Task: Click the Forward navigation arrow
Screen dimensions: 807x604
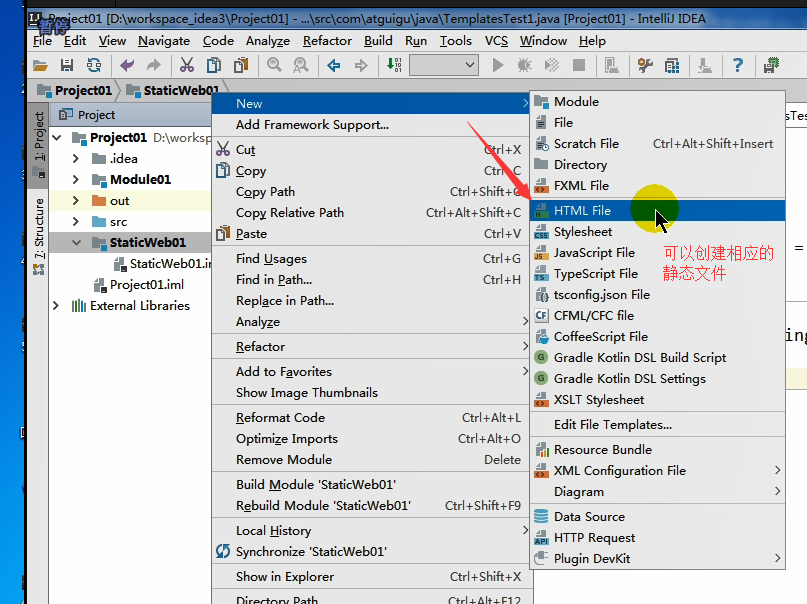Action: [x=361, y=65]
